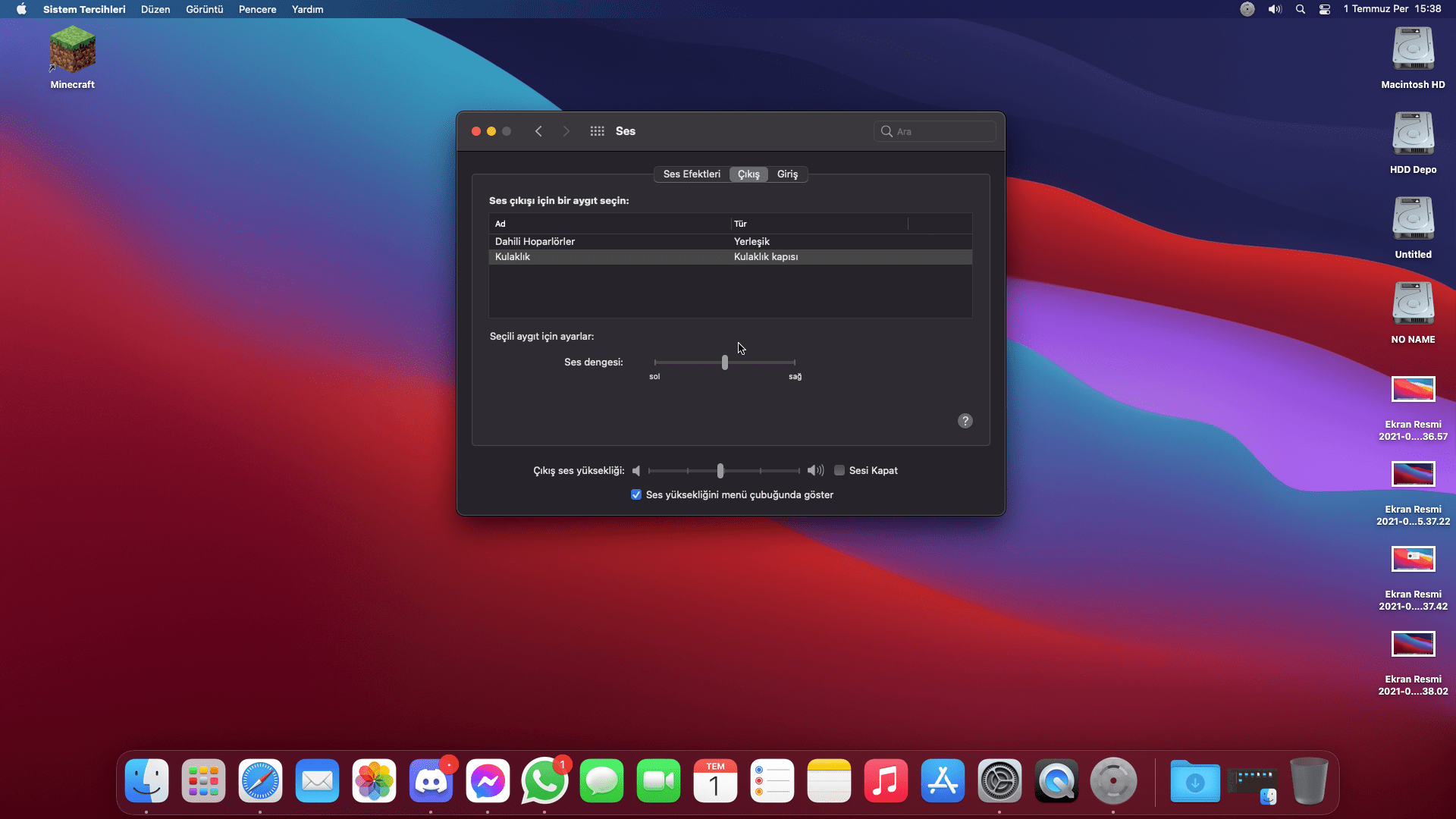Open the Pencere menu

point(257,9)
